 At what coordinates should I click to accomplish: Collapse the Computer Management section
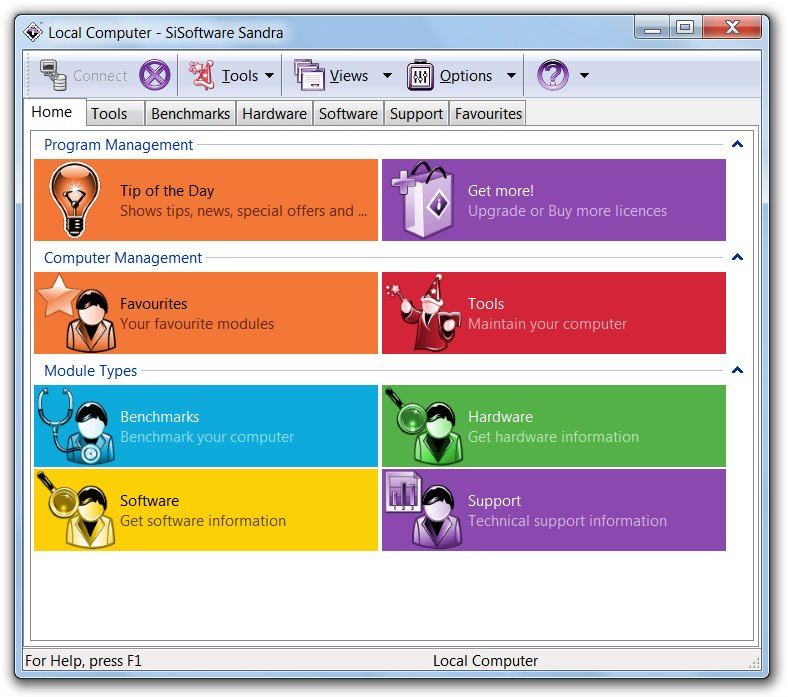738,258
